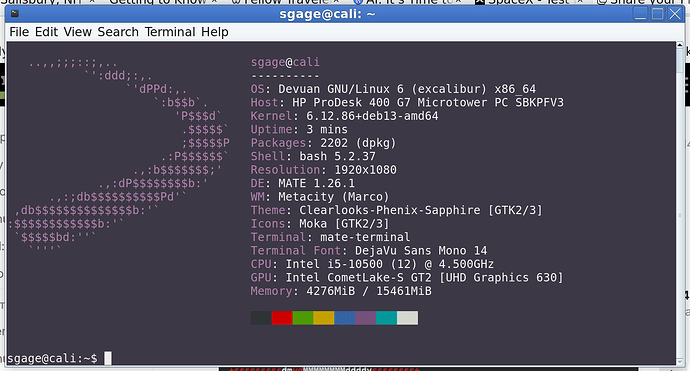Image resolution: width=690 pixels, height=371 pixels.
Task: Click the cyan color block
Action: [x=386, y=318]
